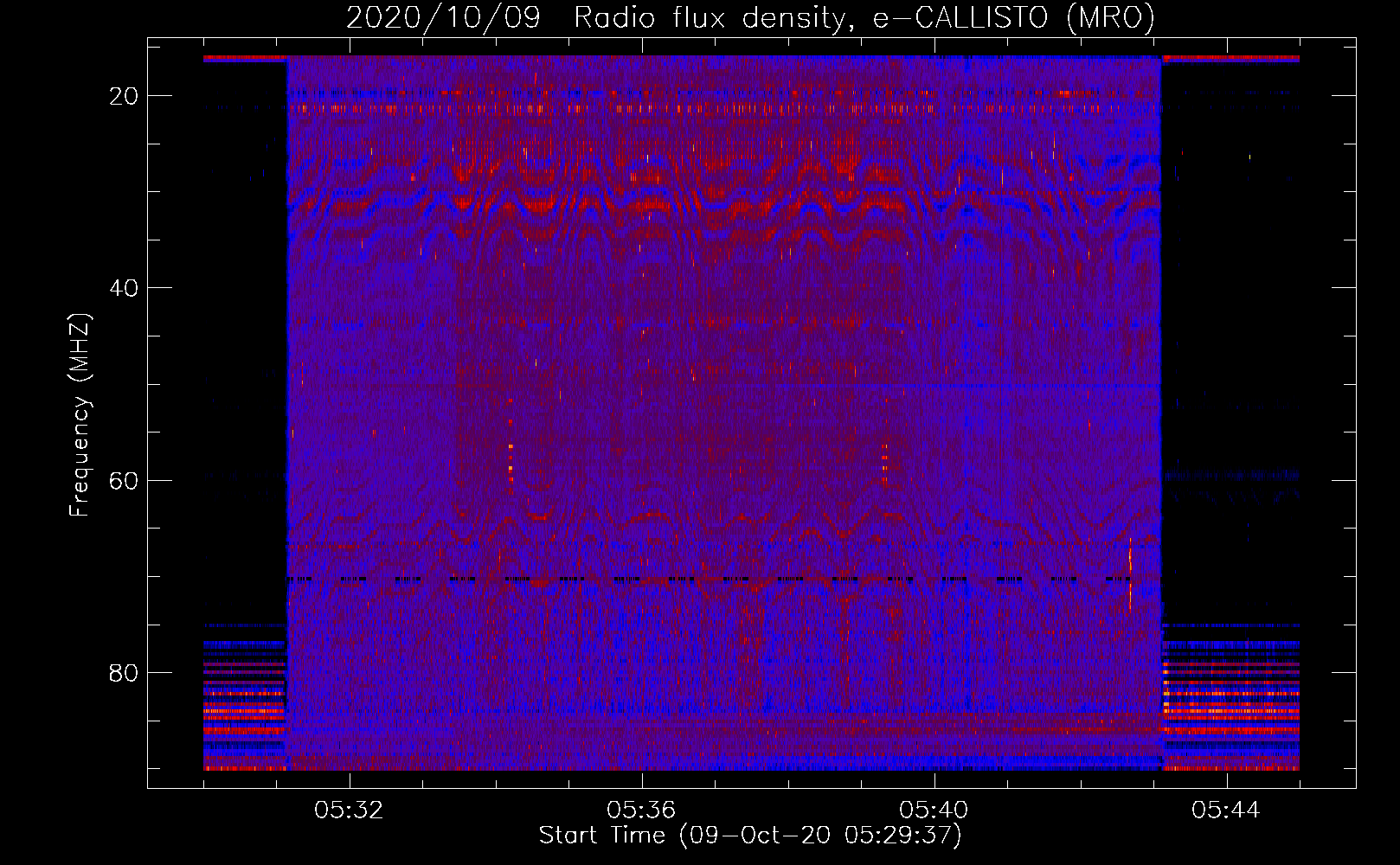This screenshot has width=1400, height=865.
Task: Select the 05:40 time axis label
Action: 934,811
